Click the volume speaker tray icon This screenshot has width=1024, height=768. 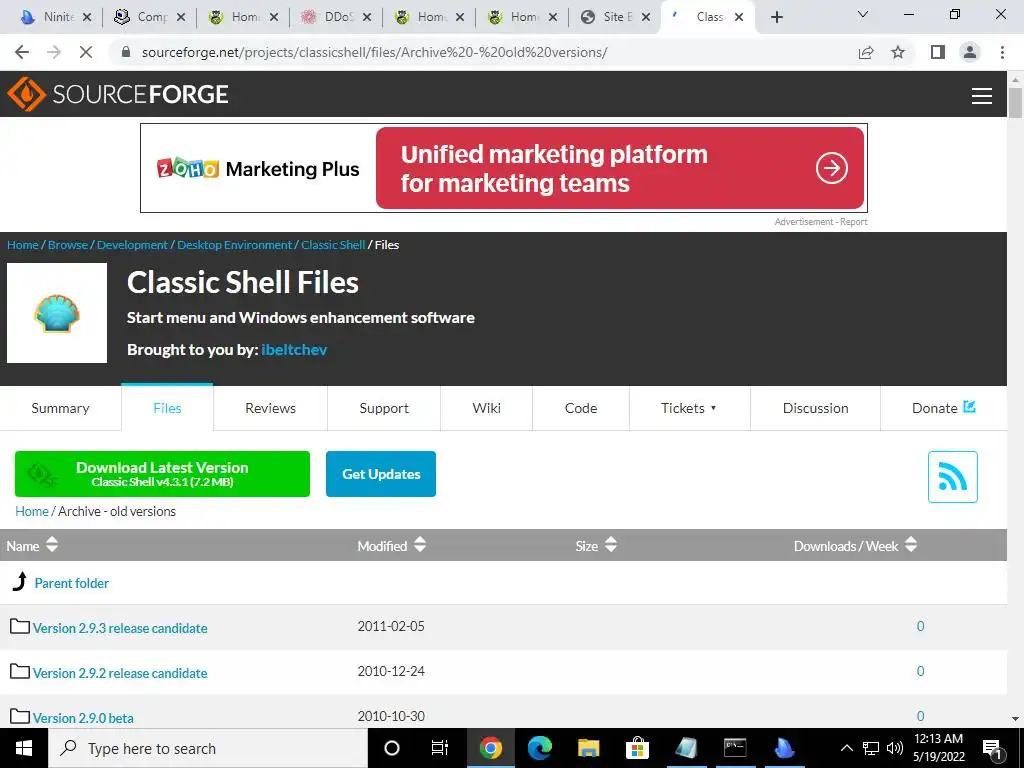click(x=895, y=748)
